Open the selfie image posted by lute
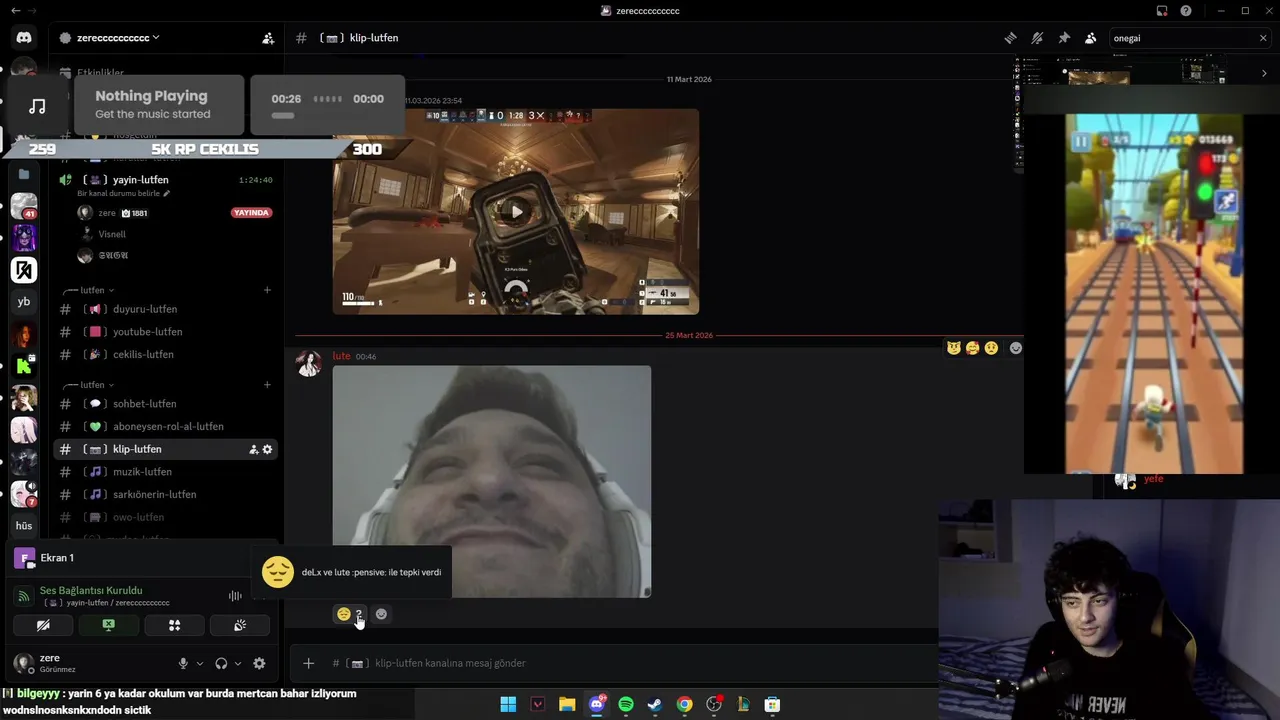The width and height of the screenshot is (1280, 720). coord(492,481)
